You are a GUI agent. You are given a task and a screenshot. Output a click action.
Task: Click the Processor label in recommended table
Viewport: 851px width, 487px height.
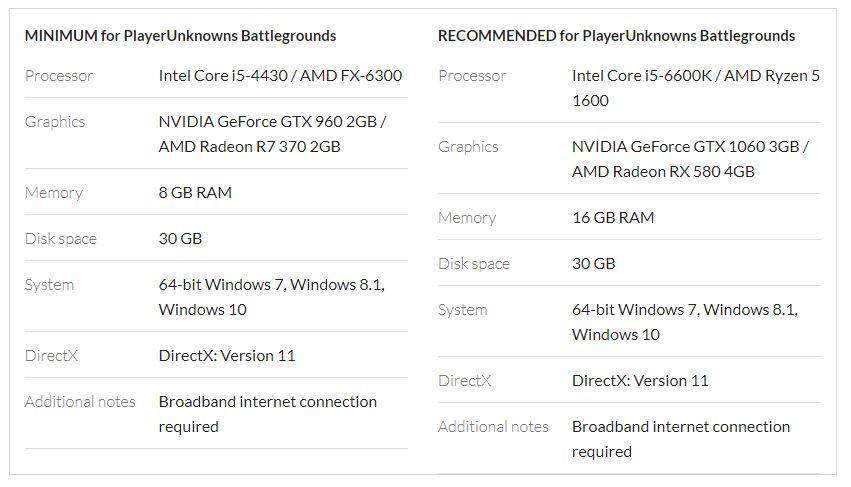pos(472,75)
